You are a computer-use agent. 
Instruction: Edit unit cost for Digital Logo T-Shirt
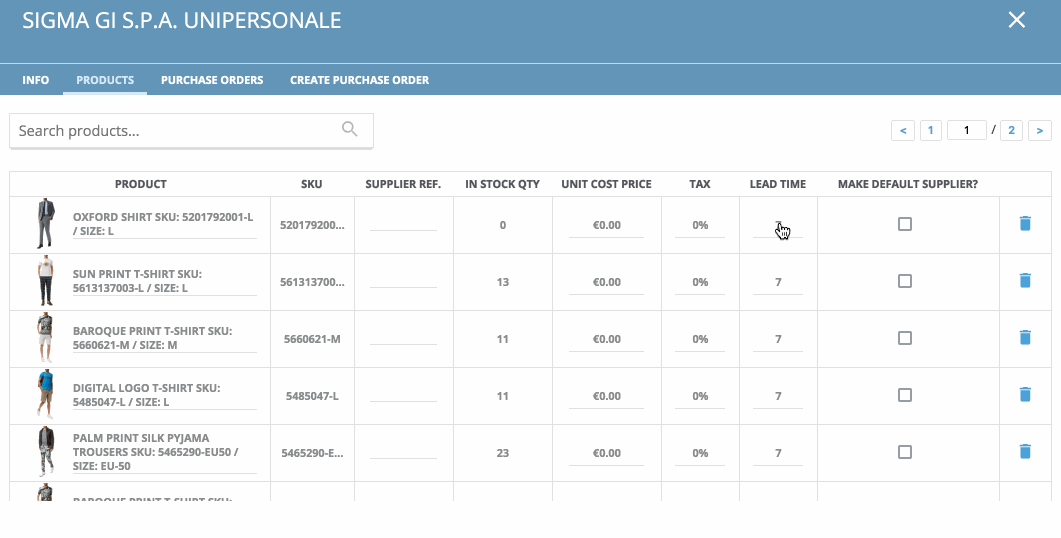tap(606, 396)
